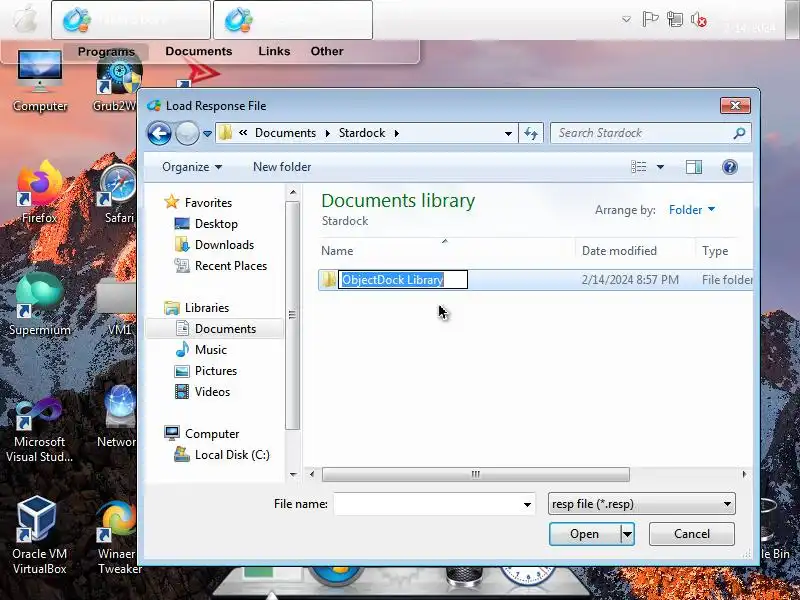Open the Safari desktop shortcut
The height and width of the screenshot is (600, 800).
click(118, 193)
